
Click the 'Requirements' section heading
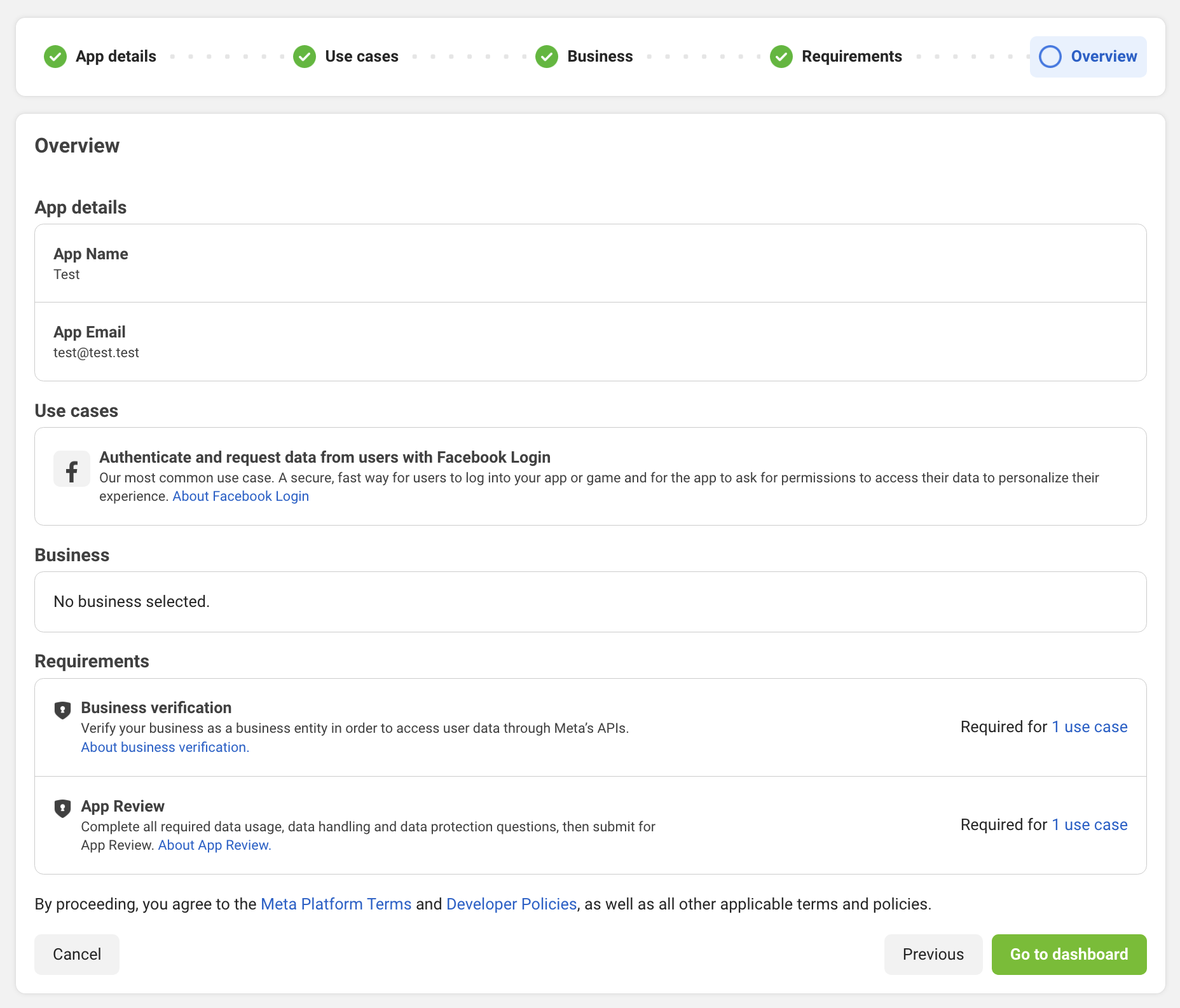[92, 662]
